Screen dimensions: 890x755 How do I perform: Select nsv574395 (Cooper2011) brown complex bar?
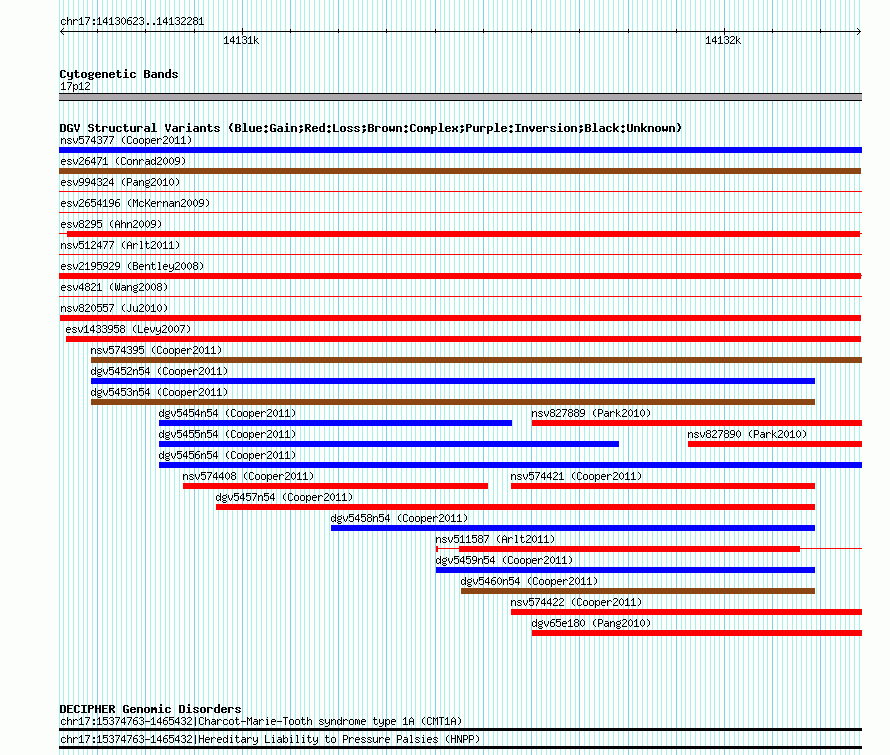point(476,360)
